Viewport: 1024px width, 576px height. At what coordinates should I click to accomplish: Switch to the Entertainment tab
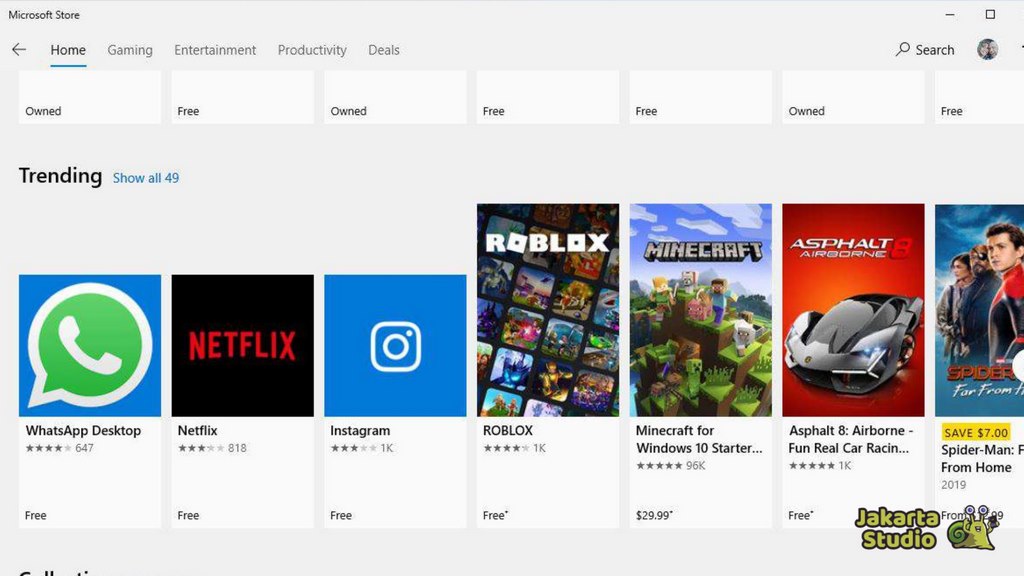[x=215, y=50]
